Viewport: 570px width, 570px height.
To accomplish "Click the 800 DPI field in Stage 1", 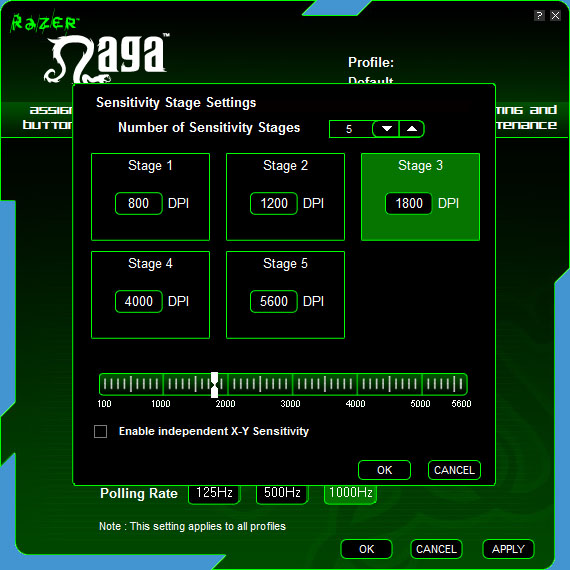I will (x=139, y=203).
